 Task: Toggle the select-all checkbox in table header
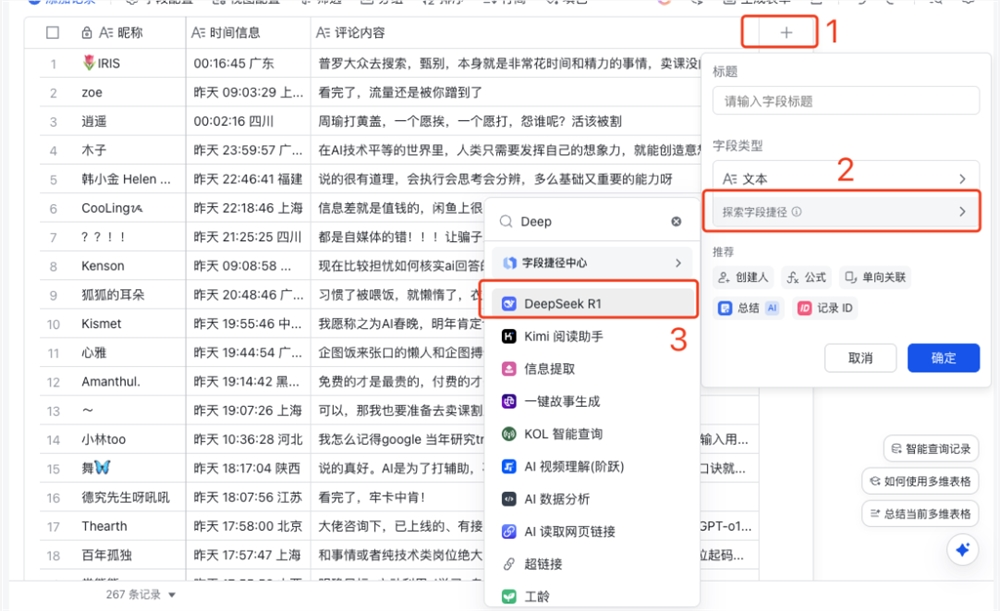(53, 31)
